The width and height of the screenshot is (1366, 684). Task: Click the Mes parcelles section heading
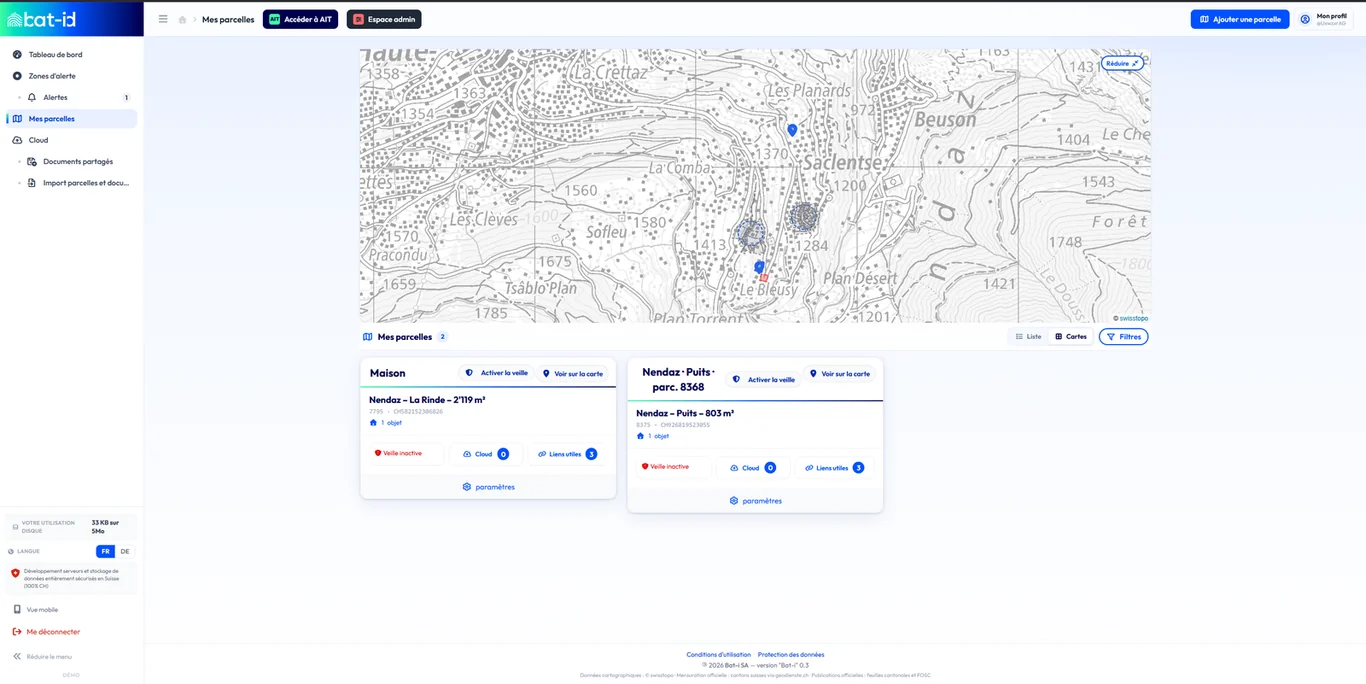pyautogui.click(x=405, y=337)
